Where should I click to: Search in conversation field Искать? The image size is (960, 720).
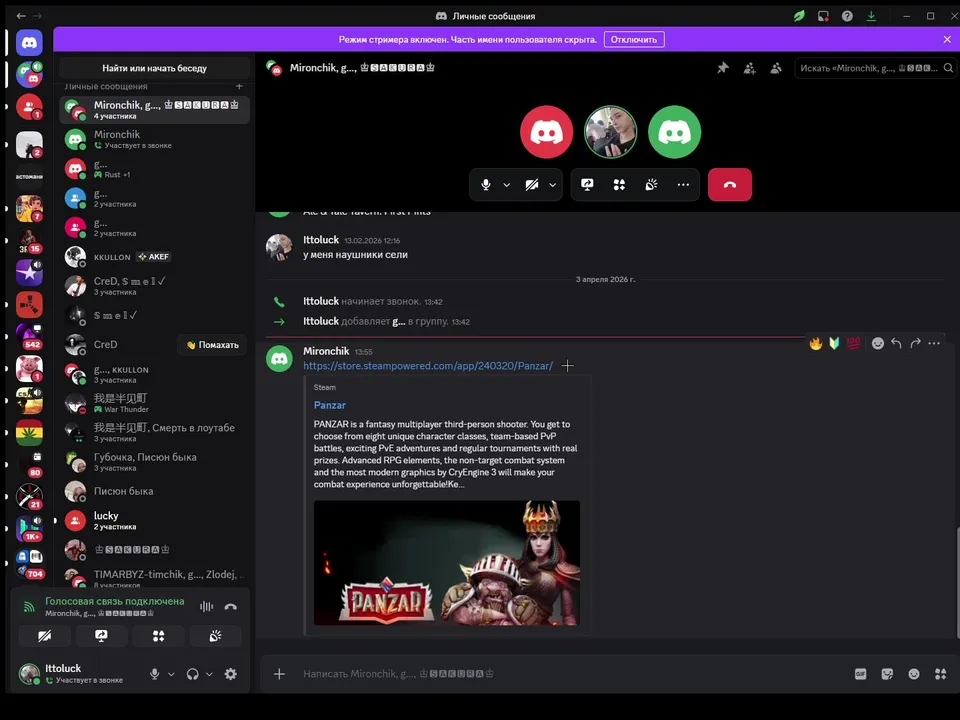876,68
